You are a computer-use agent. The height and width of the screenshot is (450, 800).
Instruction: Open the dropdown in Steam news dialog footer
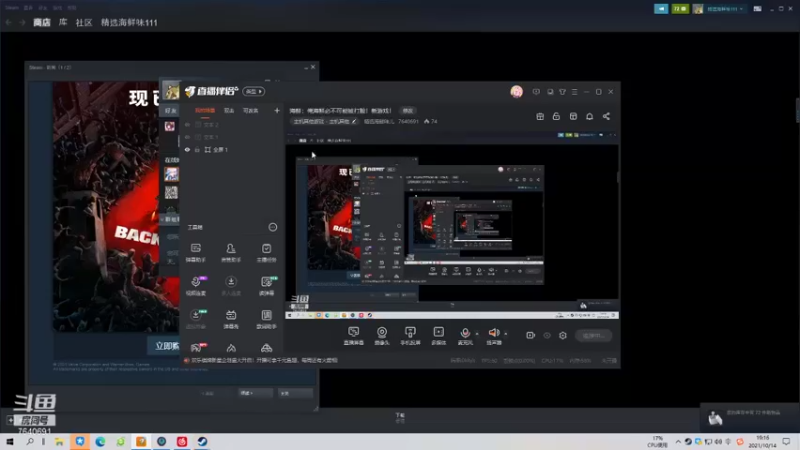[256, 393]
